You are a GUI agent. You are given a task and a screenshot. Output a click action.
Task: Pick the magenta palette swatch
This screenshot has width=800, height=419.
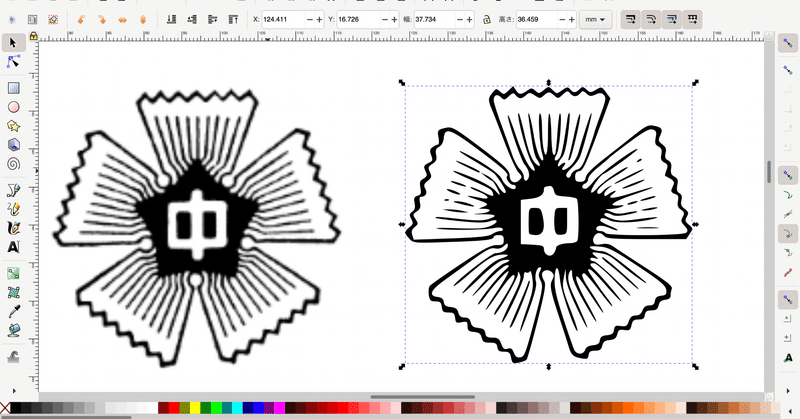(x=279, y=408)
